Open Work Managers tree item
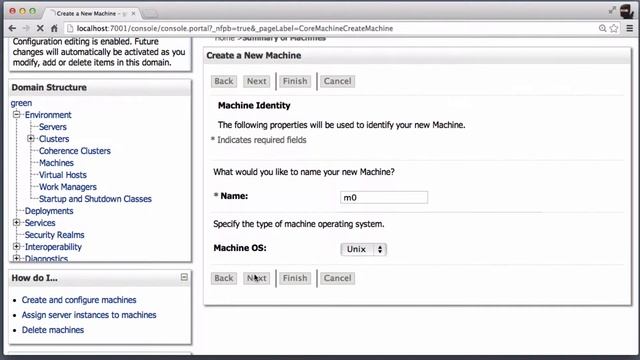The height and width of the screenshot is (360, 640). [68, 187]
